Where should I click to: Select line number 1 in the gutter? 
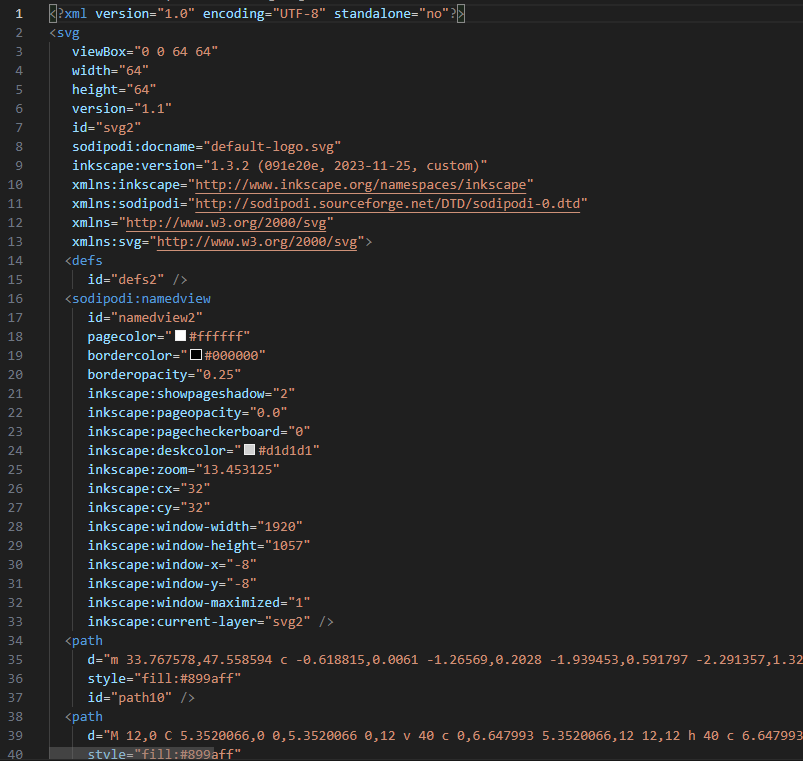18,13
